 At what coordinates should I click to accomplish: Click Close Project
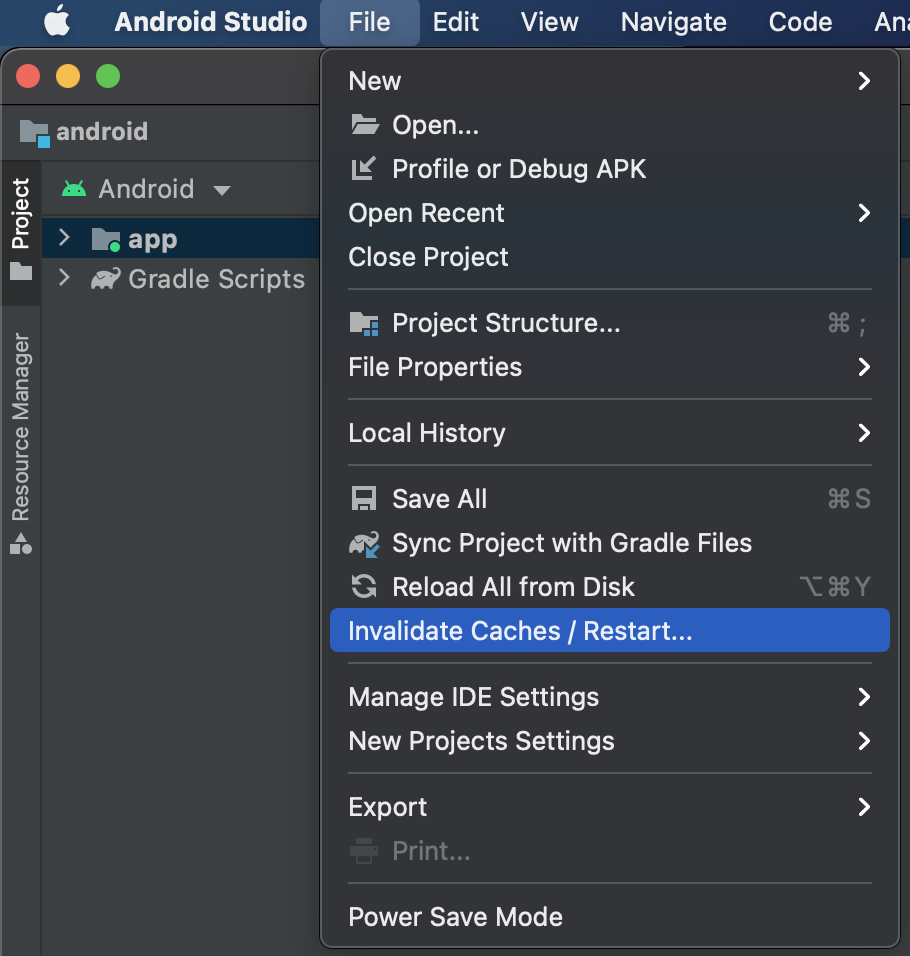click(428, 257)
